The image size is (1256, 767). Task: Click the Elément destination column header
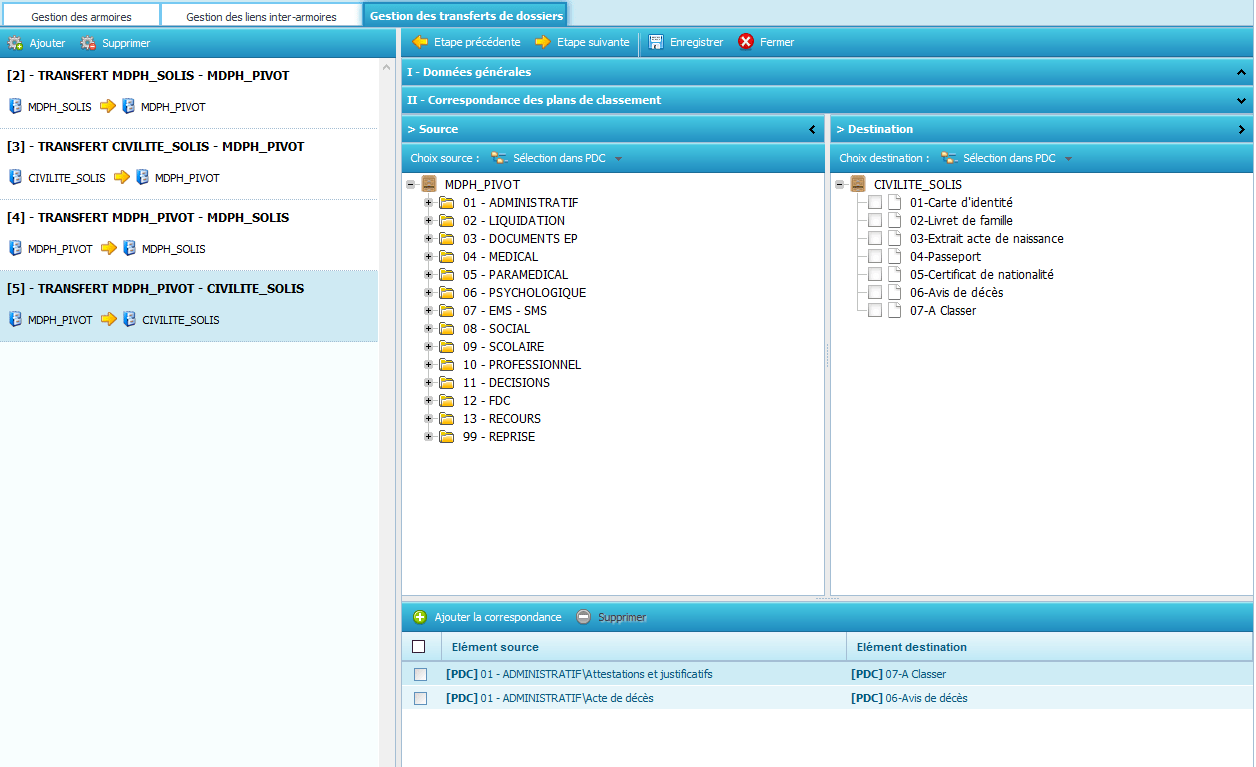(x=911, y=647)
